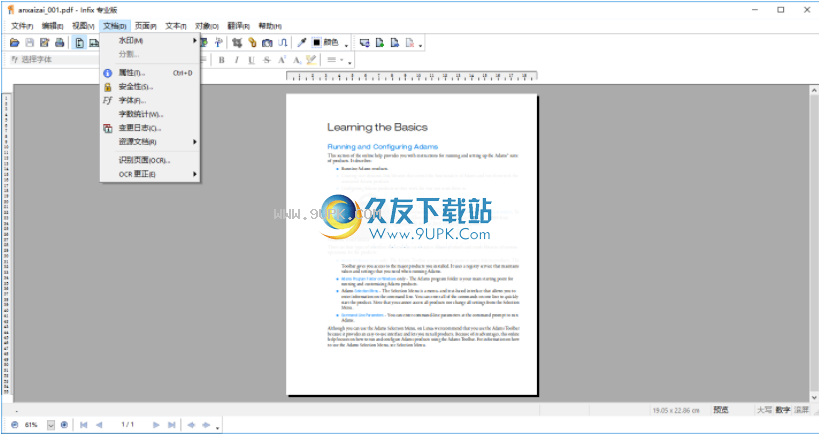819x434 pixels.
Task: Click the Save disk icon
Action: coord(30,43)
